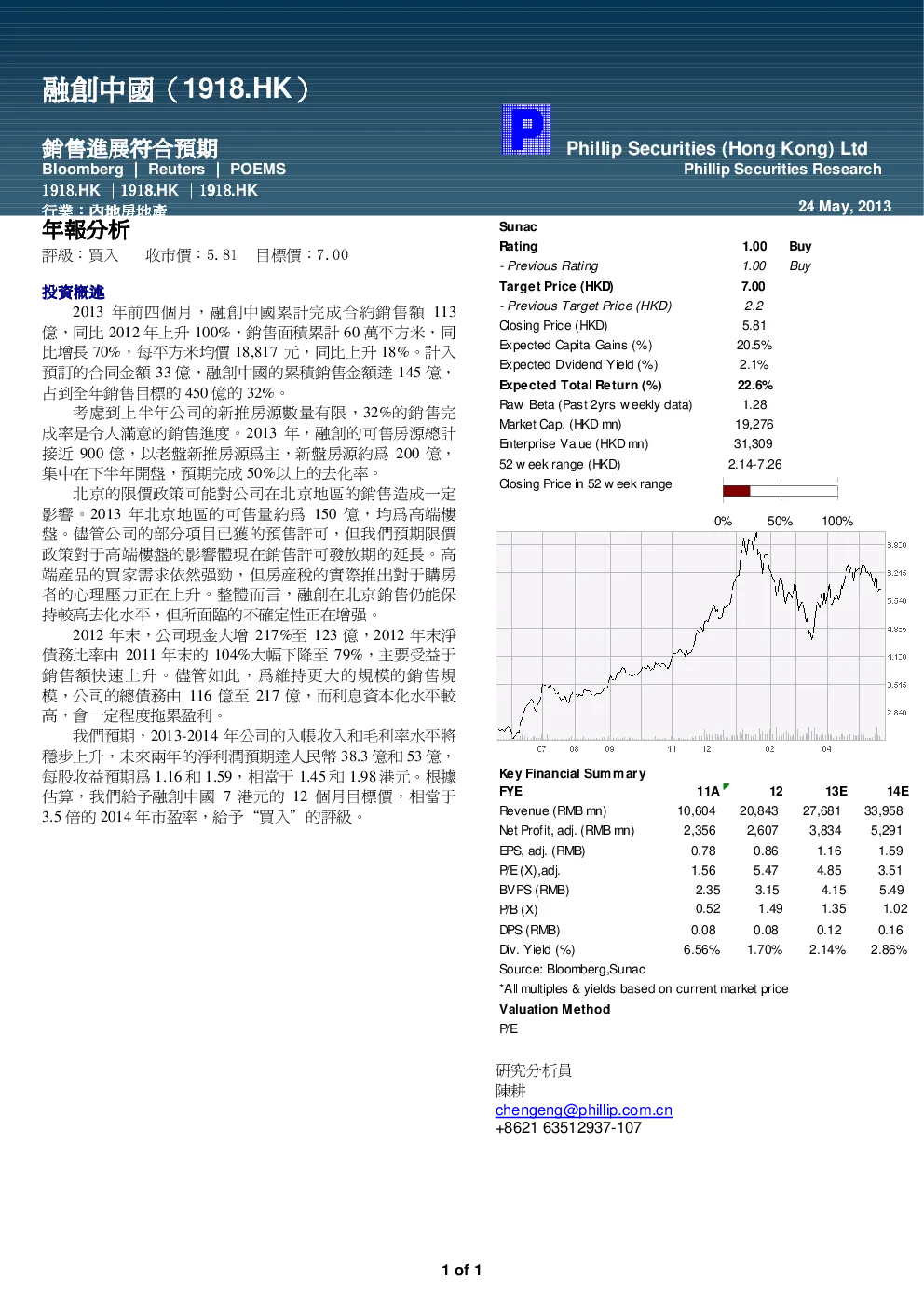
Task: Click the Reuters label
Action: [176, 170]
